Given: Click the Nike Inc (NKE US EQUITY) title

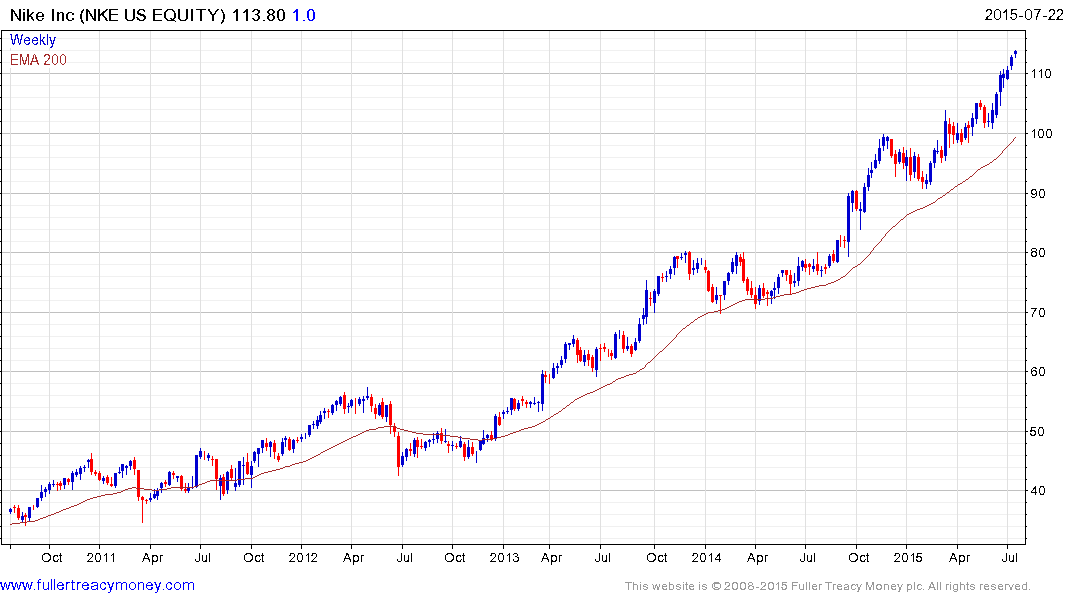Looking at the screenshot, I should (117, 15).
